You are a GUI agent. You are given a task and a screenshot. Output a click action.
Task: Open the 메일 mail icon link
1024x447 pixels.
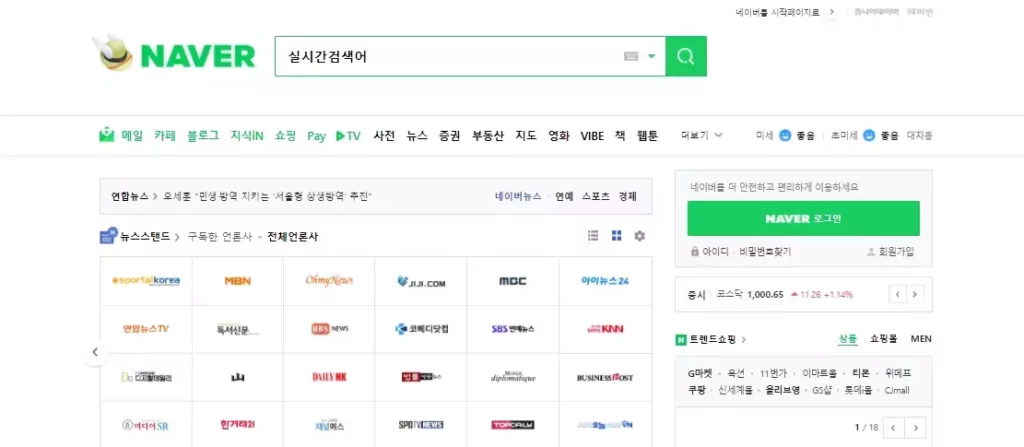coord(106,135)
